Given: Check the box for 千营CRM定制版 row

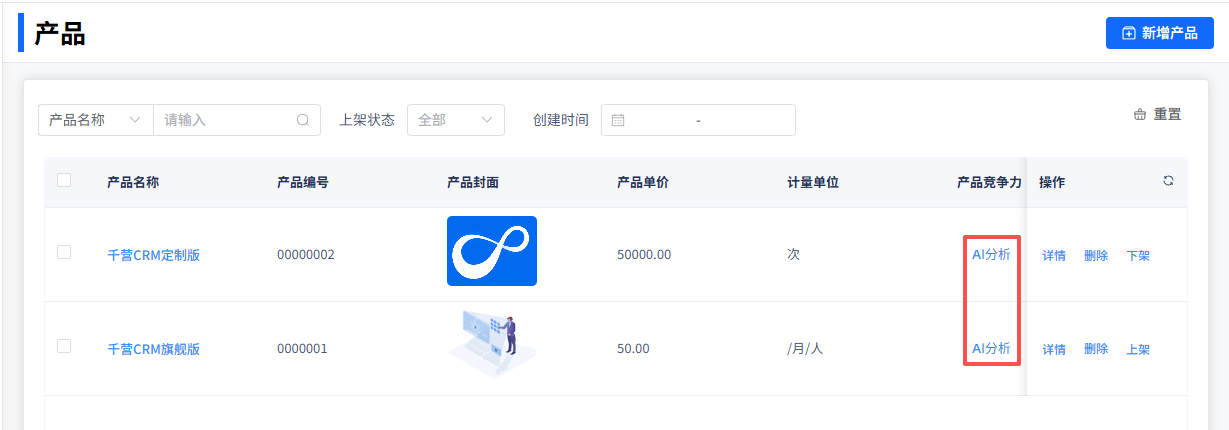Looking at the screenshot, I should [64, 252].
